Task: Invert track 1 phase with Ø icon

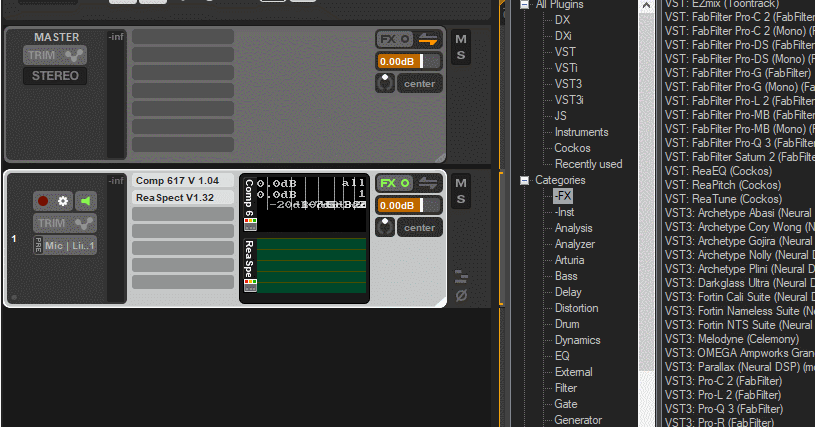Action: 461,296
